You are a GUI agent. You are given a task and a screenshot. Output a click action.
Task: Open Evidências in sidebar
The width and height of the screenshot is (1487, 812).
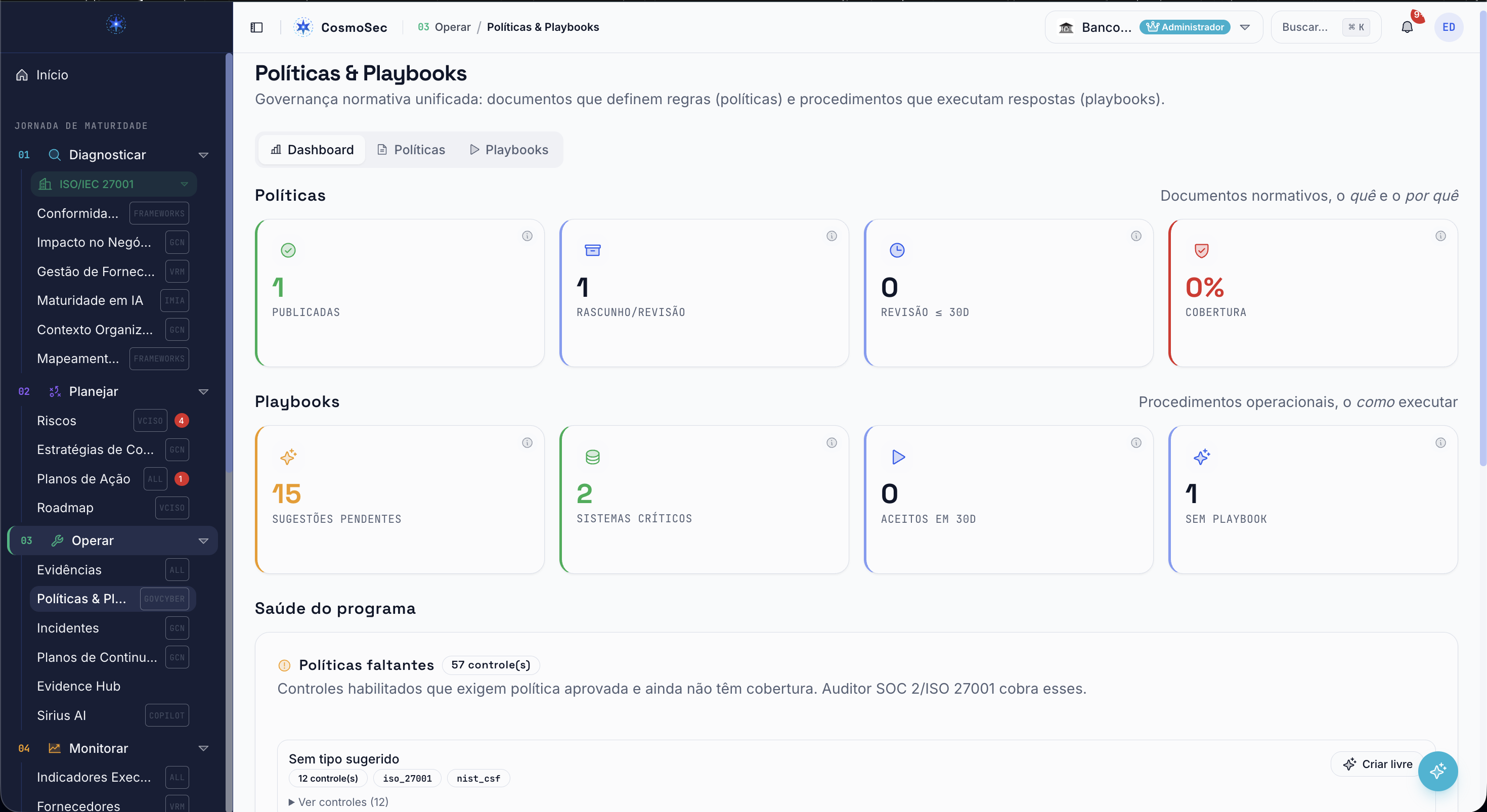pyautogui.click(x=69, y=570)
